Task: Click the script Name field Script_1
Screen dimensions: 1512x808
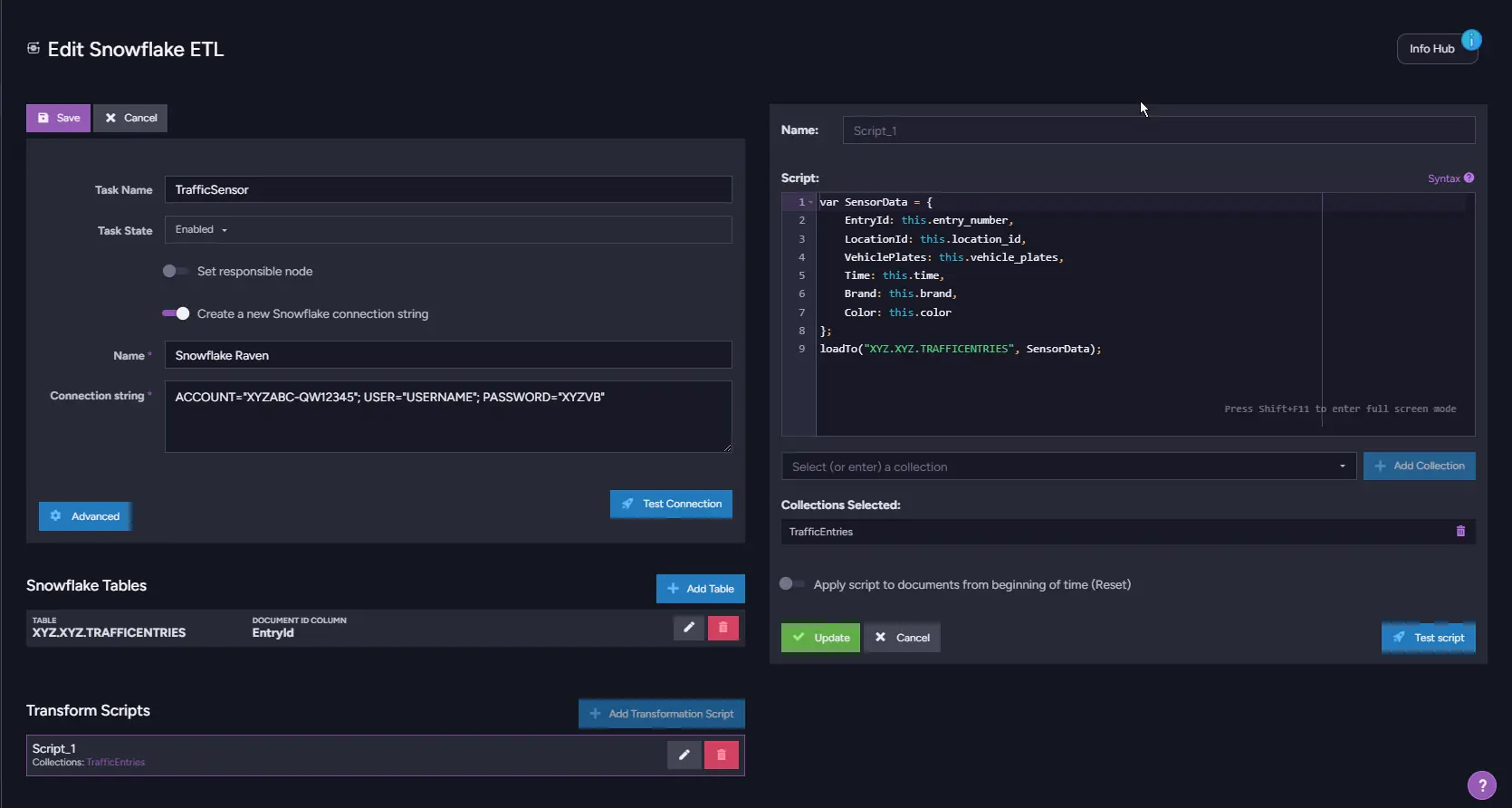Action: click(1159, 130)
